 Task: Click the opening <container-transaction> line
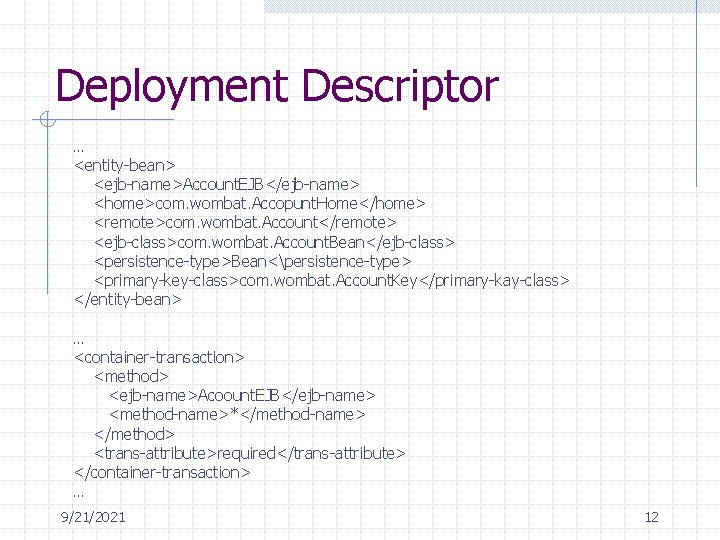pyautogui.click(x=159, y=357)
